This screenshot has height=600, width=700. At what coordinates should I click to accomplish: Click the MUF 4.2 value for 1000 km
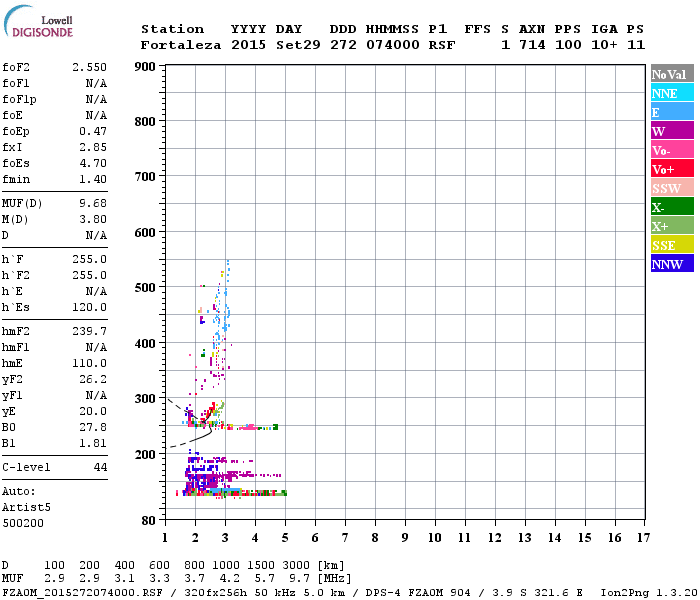229,579
